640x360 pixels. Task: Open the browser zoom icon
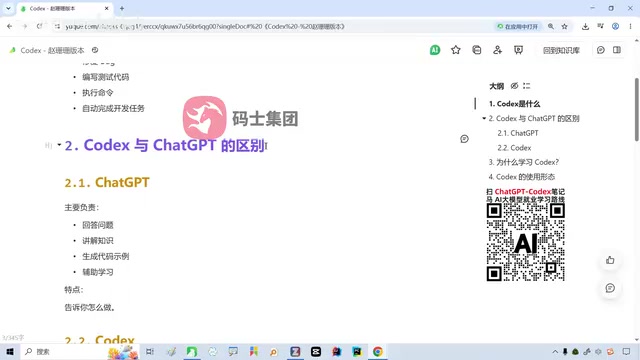click(551, 26)
